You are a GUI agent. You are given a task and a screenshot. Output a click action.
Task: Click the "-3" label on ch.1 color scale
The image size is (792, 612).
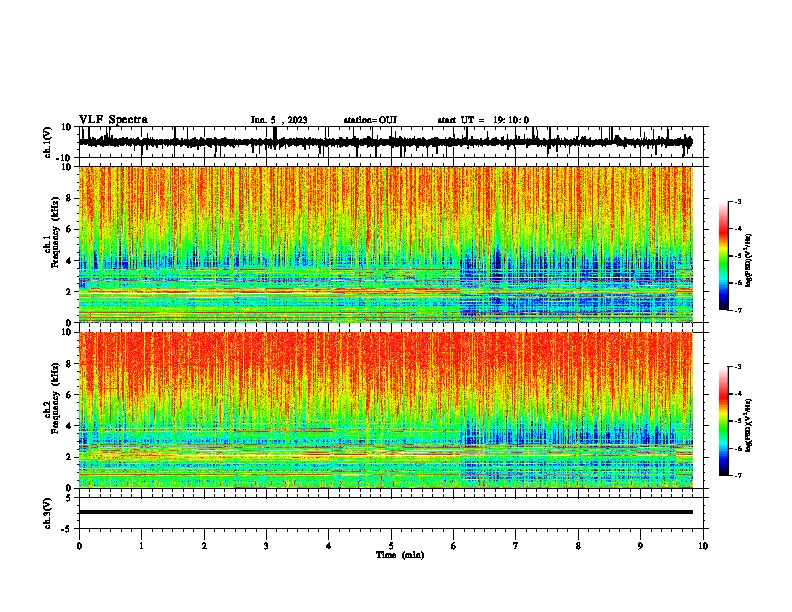737,201
